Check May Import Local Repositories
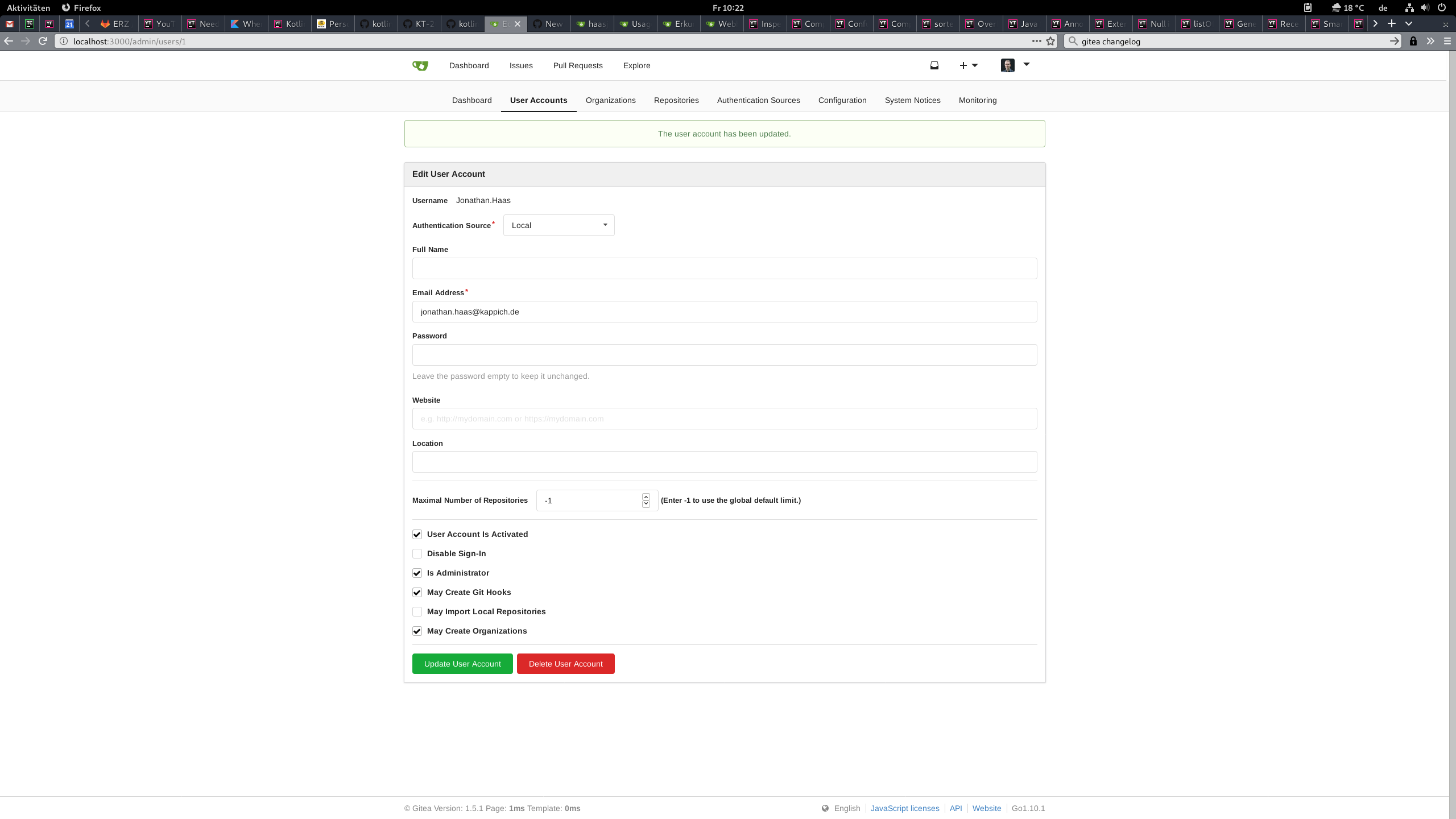 point(417,612)
